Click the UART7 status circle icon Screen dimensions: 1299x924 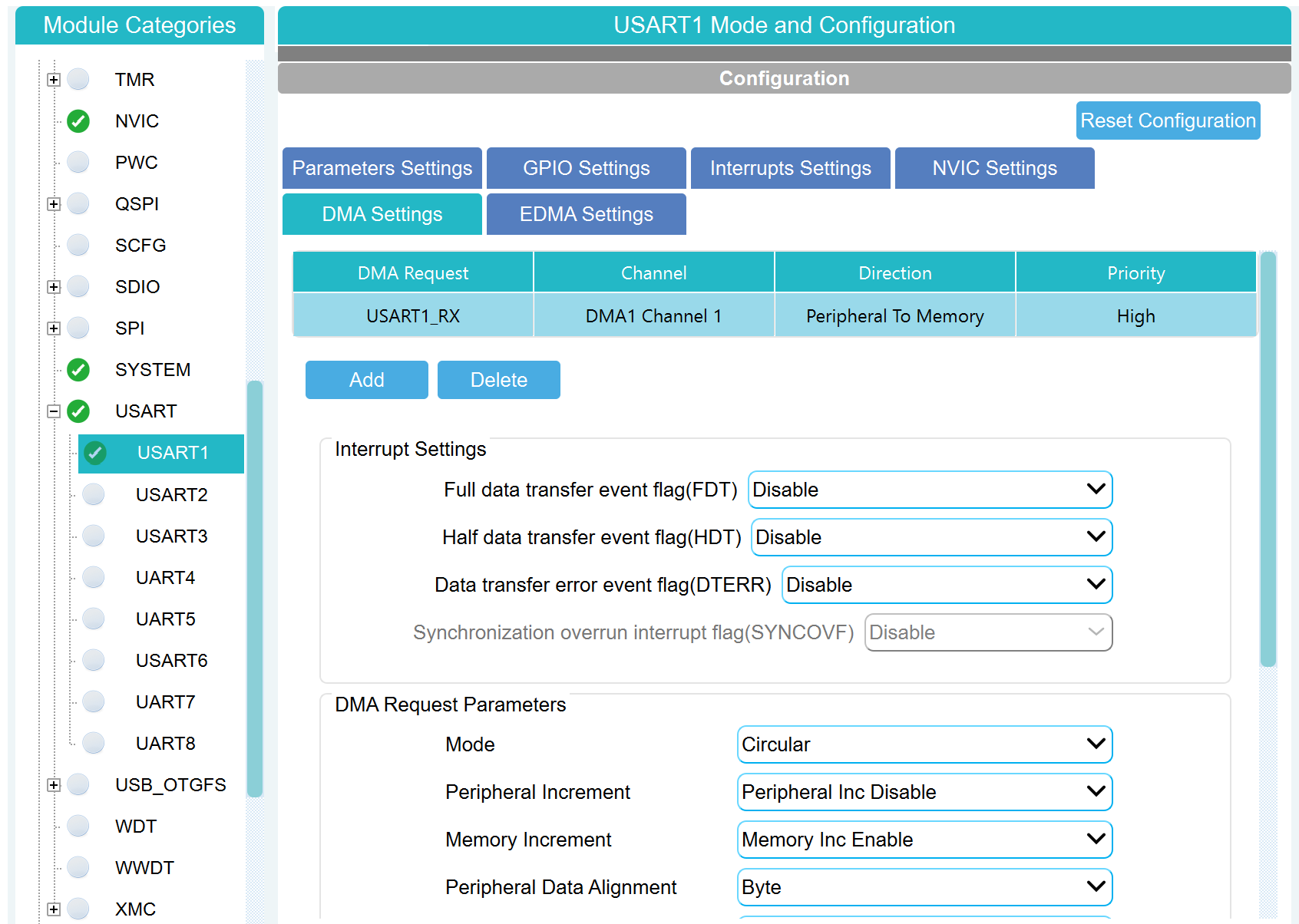coord(94,701)
